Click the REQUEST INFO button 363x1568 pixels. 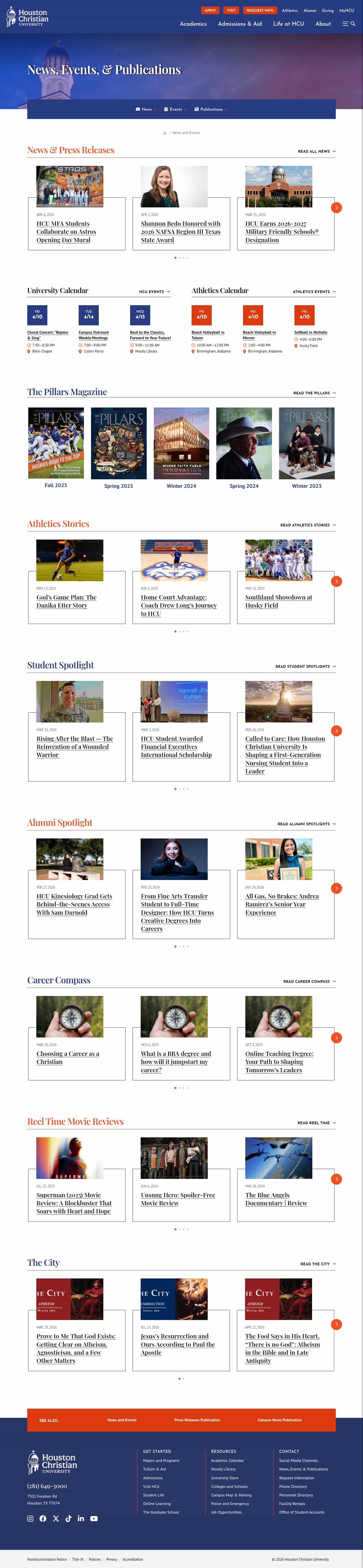(260, 10)
